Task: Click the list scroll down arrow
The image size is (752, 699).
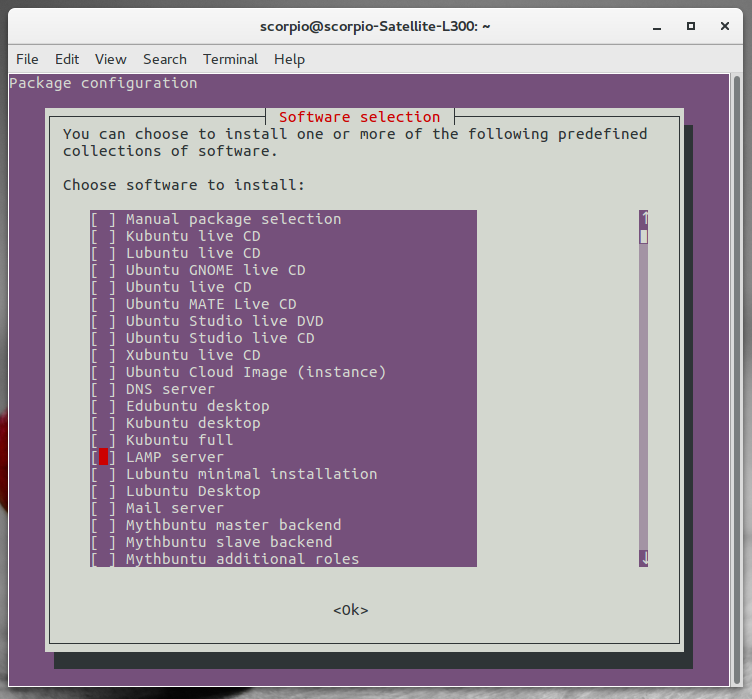Action: [x=644, y=558]
